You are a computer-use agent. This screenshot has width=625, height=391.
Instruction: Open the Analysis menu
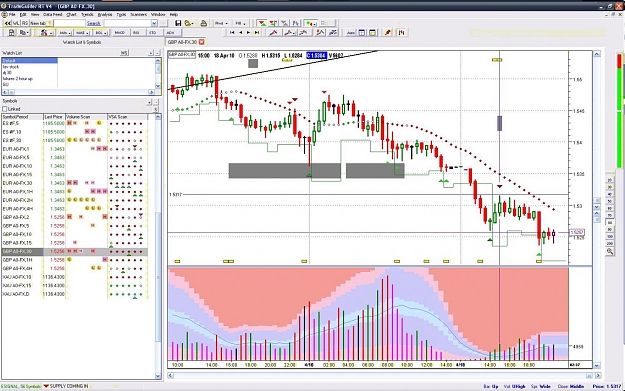pos(105,15)
